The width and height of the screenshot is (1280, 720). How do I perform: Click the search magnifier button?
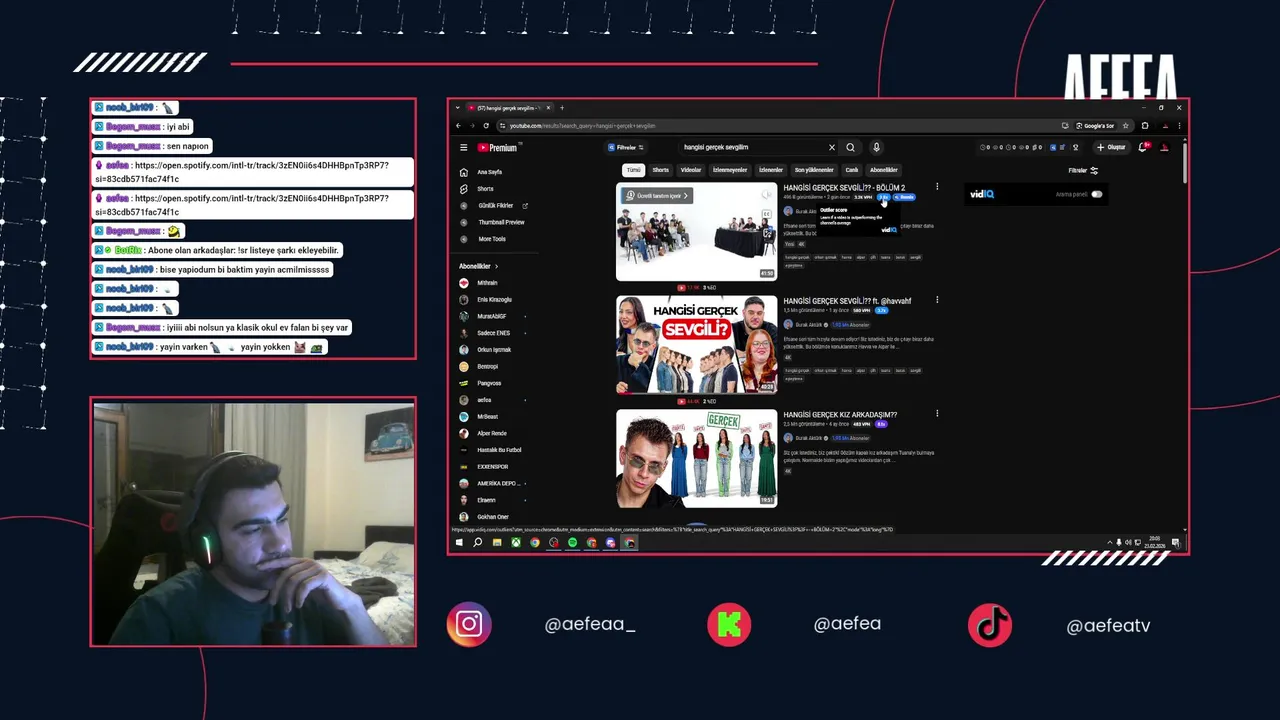click(x=850, y=147)
